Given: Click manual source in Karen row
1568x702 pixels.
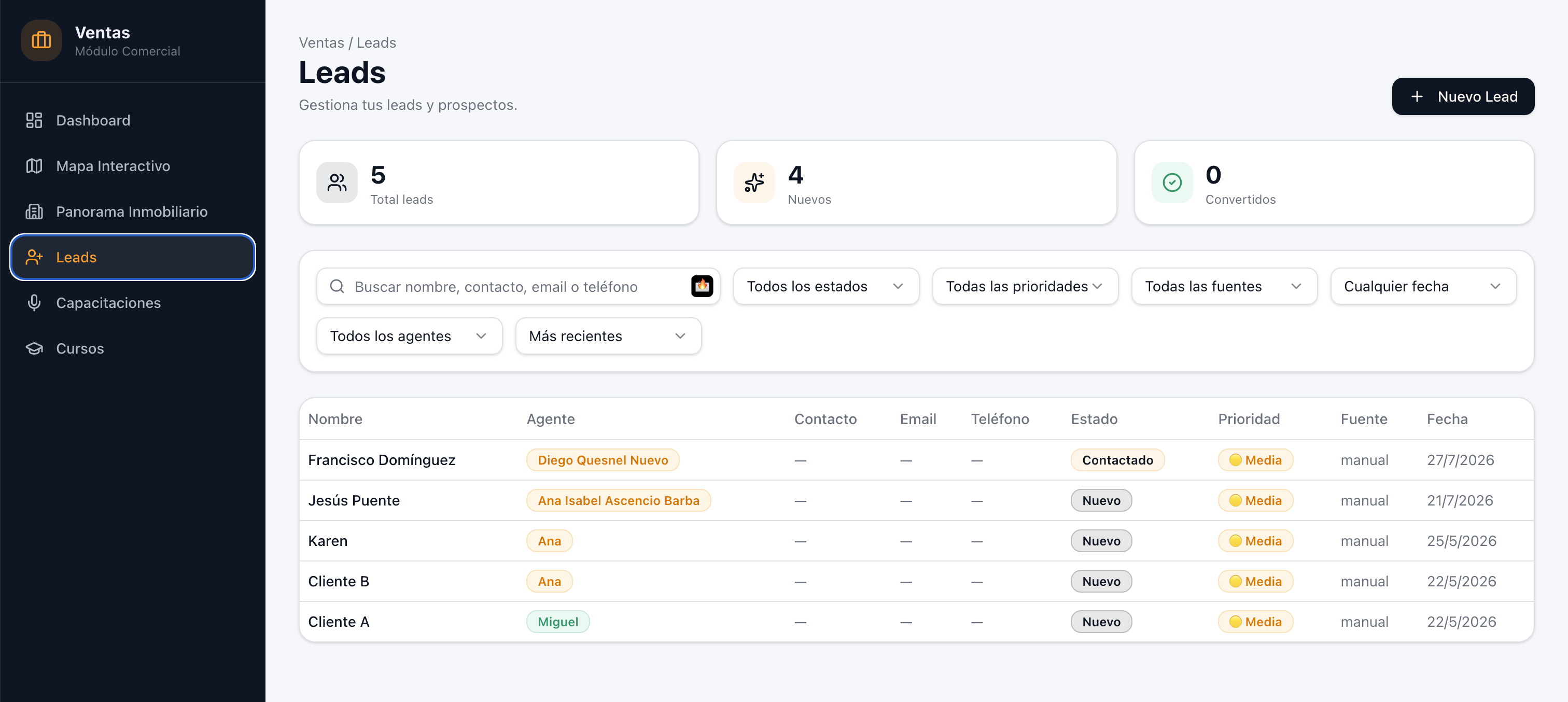Looking at the screenshot, I should (1364, 541).
